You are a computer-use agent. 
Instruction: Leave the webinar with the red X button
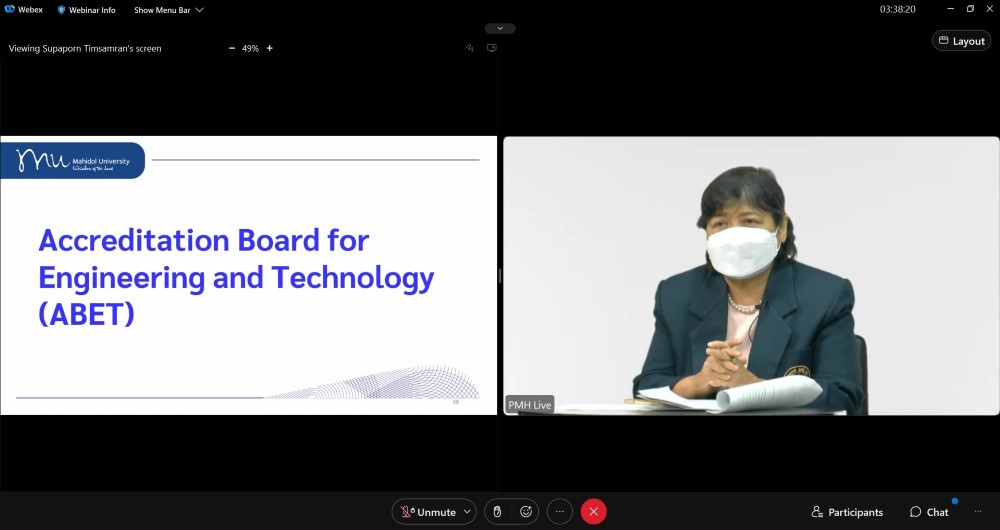pos(594,512)
